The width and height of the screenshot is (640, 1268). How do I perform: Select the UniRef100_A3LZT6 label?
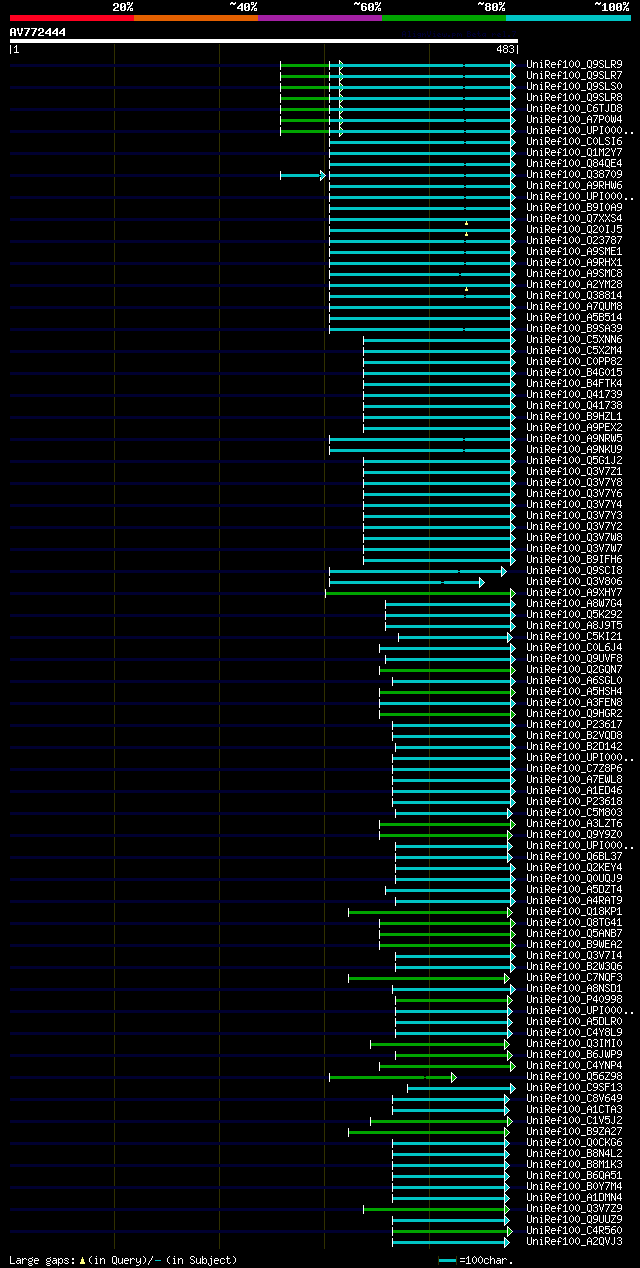pyautogui.click(x=574, y=824)
